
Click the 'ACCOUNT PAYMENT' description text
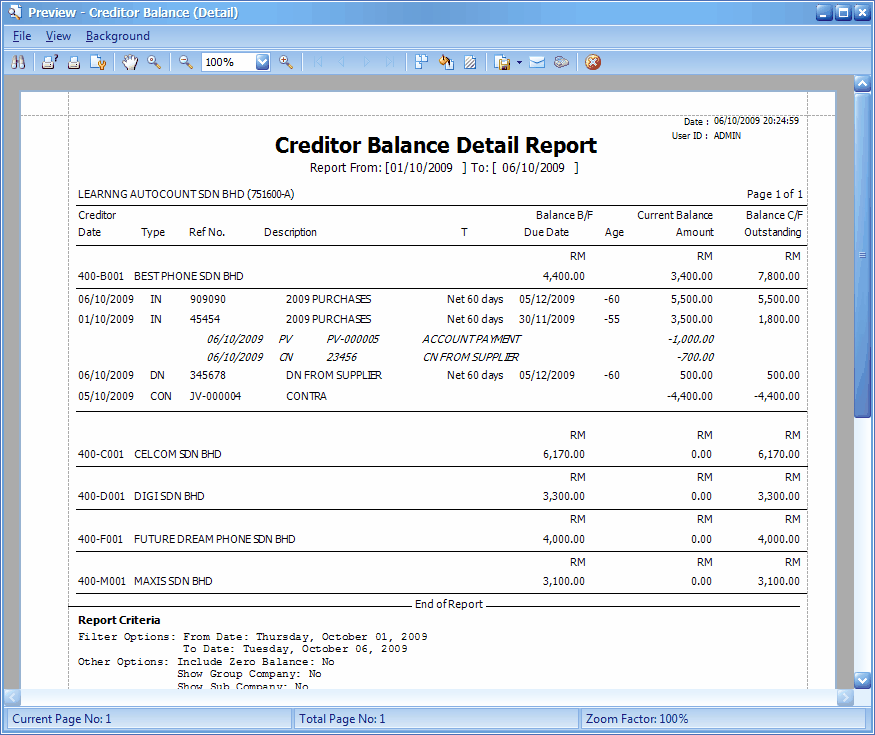pos(472,339)
